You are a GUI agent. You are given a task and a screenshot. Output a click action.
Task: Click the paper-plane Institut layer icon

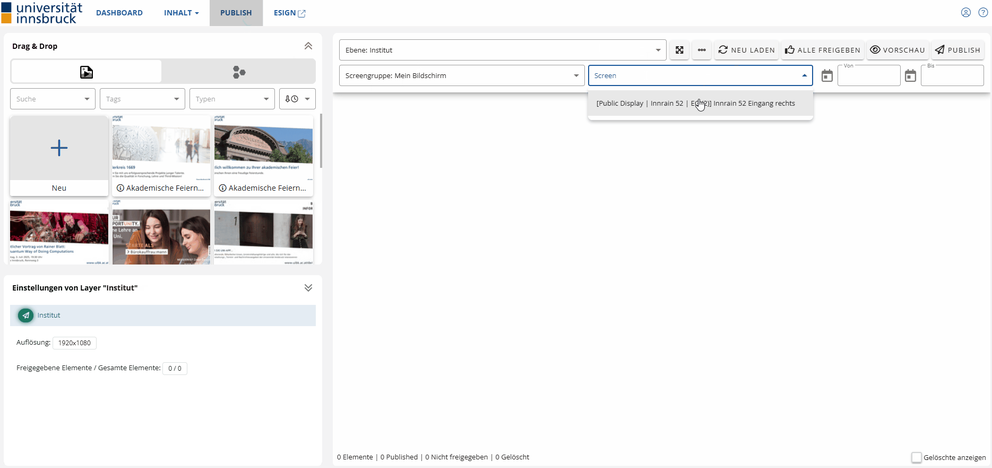(25, 315)
